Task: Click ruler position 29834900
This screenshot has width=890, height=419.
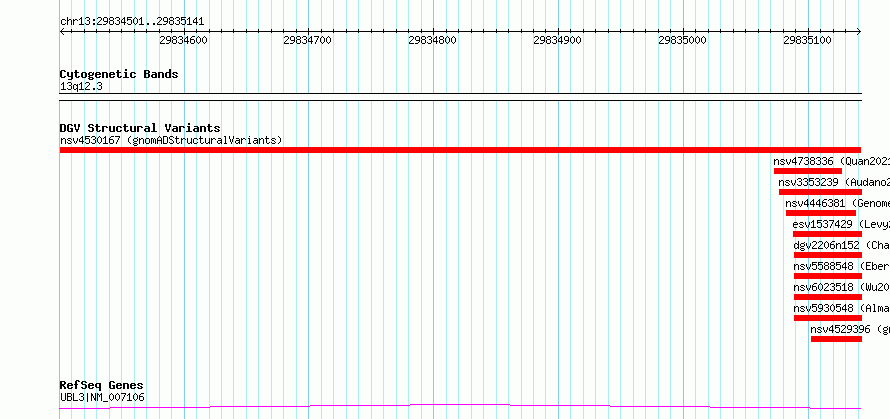Action: 557,40
